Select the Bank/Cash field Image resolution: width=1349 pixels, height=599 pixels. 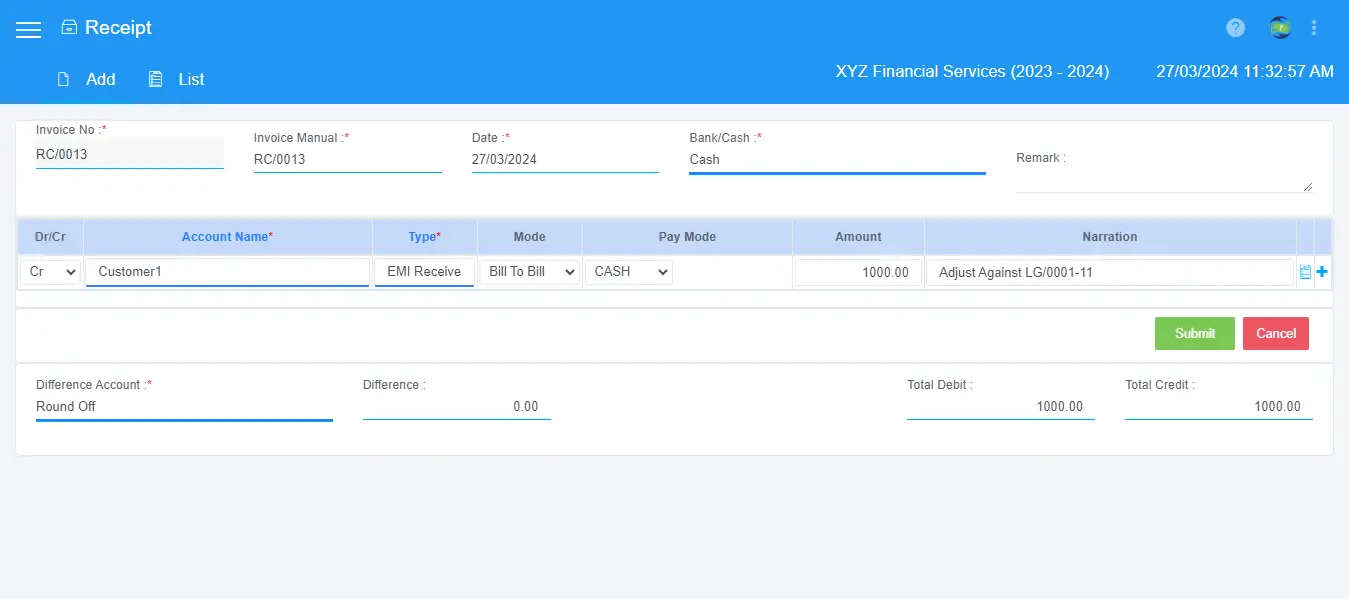click(836, 159)
